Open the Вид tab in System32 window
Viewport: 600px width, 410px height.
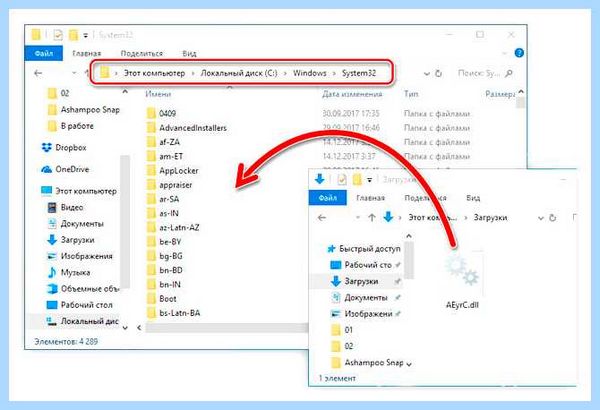pos(189,54)
